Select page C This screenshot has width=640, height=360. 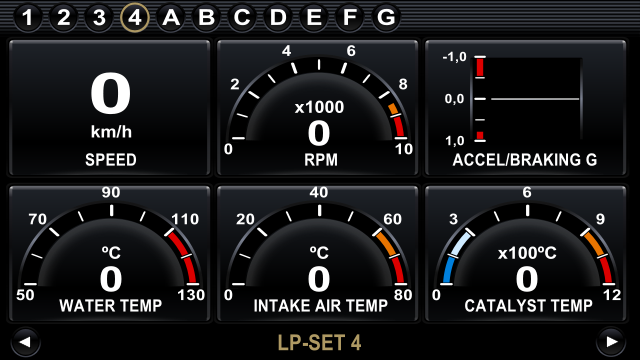point(242,18)
